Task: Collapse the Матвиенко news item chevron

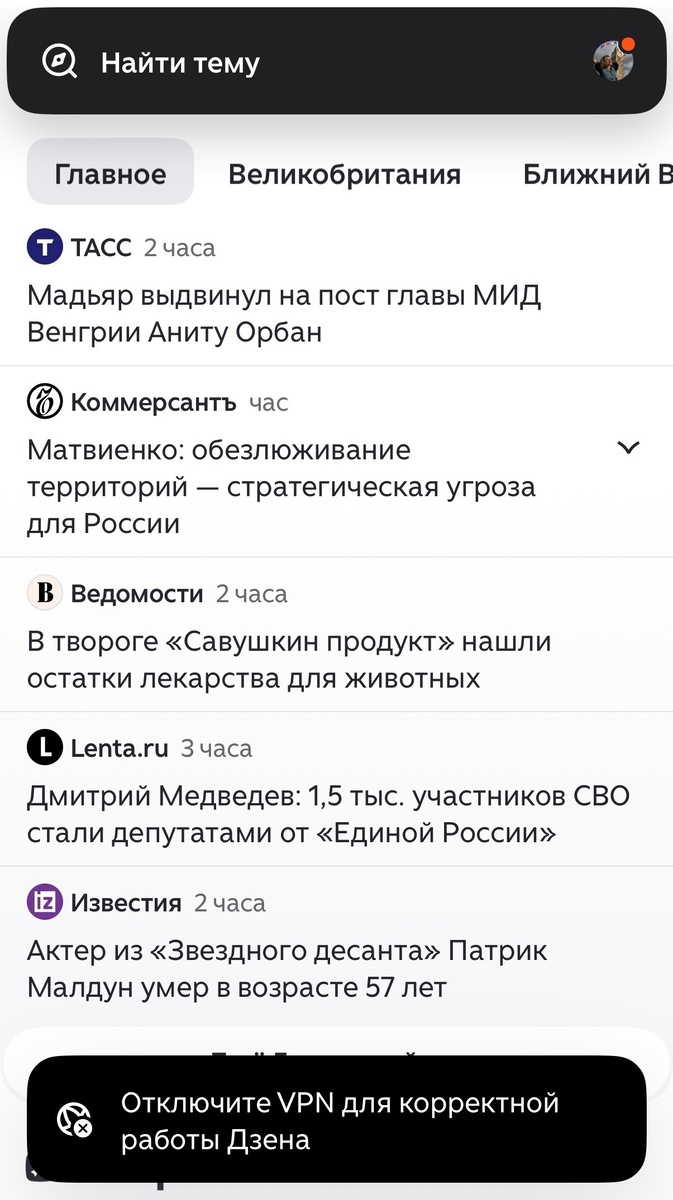Action: coord(628,448)
